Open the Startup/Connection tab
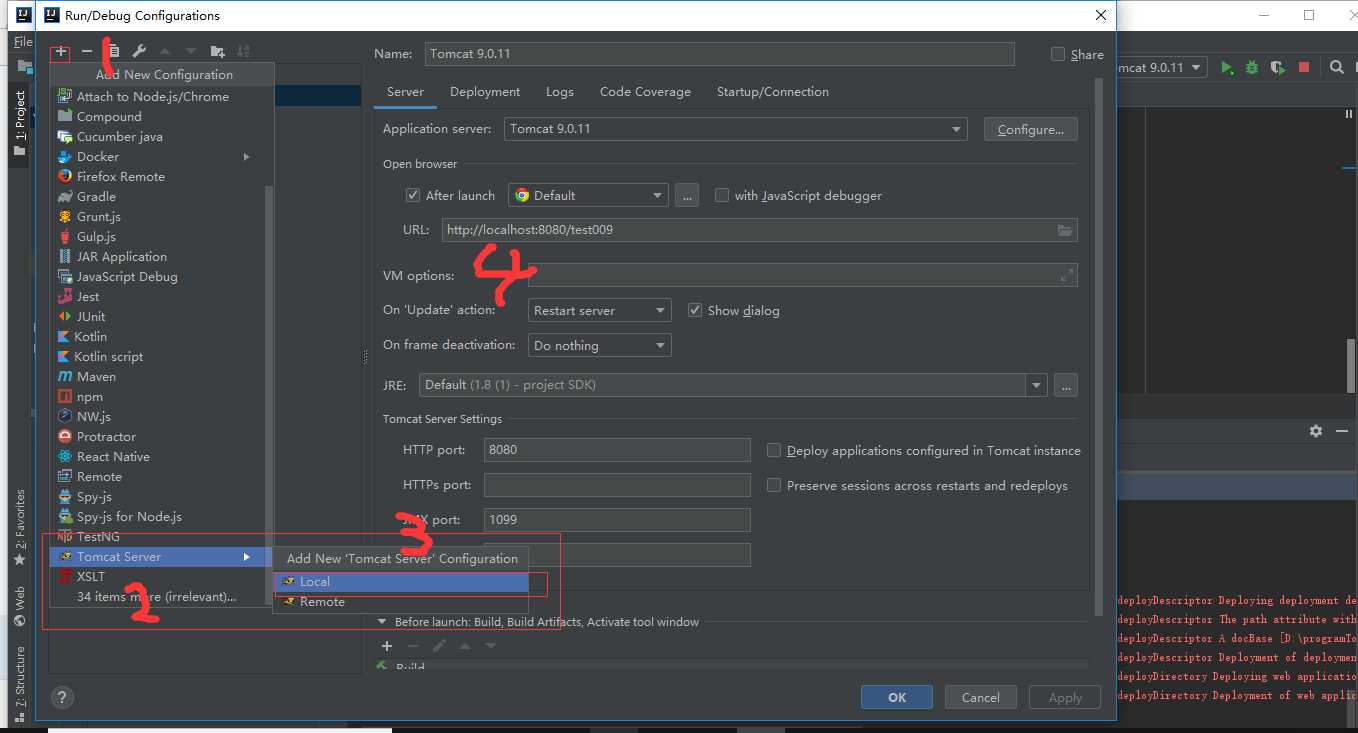Screen dimensions: 1358x733 click(773, 92)
